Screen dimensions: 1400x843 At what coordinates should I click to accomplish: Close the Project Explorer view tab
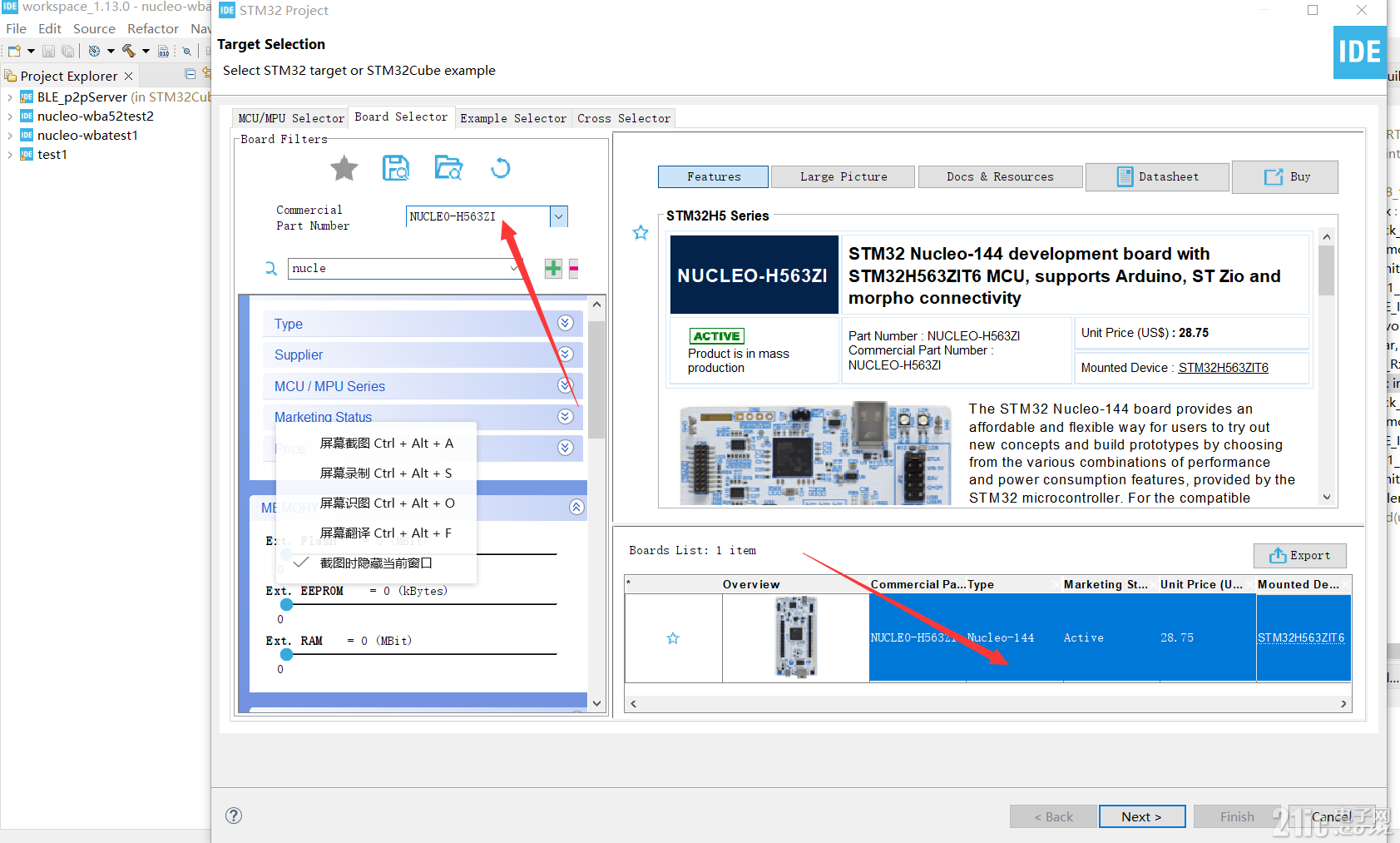[128, 76]
